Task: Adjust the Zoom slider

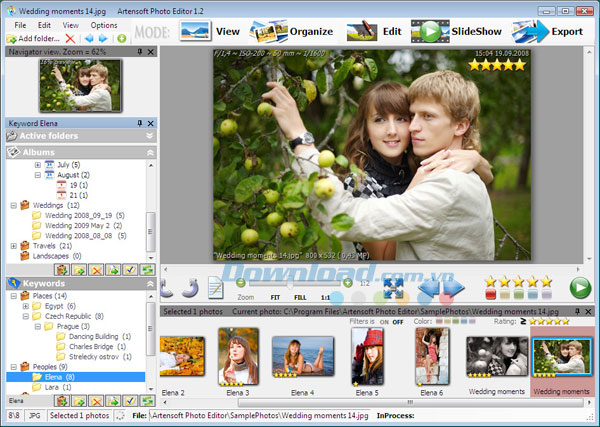Action: point(290,283)
